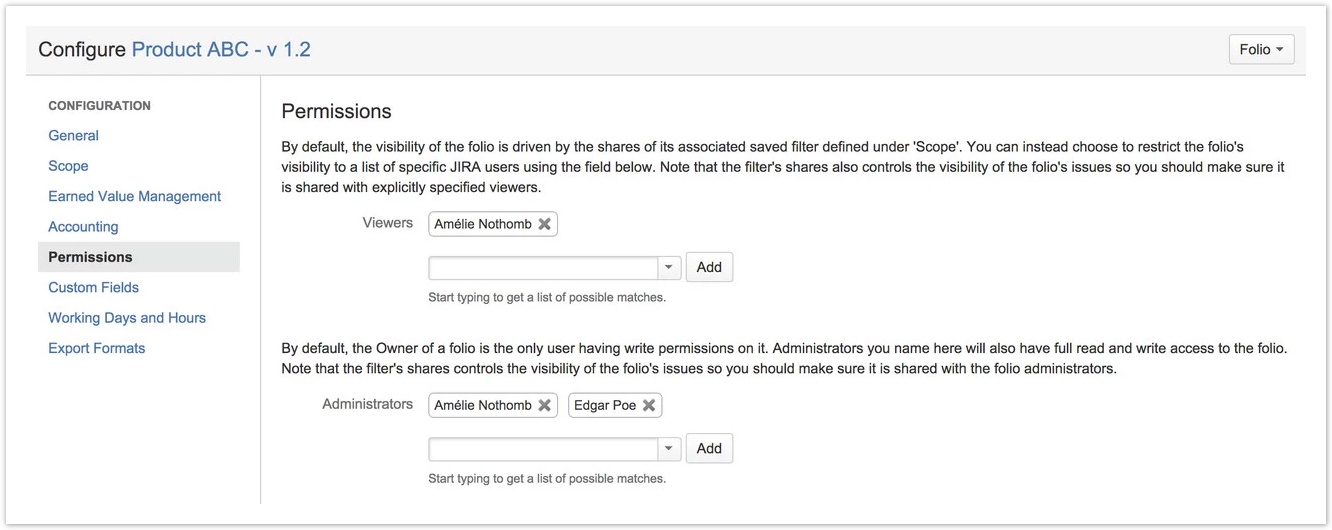Open the General configuration page
This screenshot has height=530, width=1332.
tap(73, 135)
